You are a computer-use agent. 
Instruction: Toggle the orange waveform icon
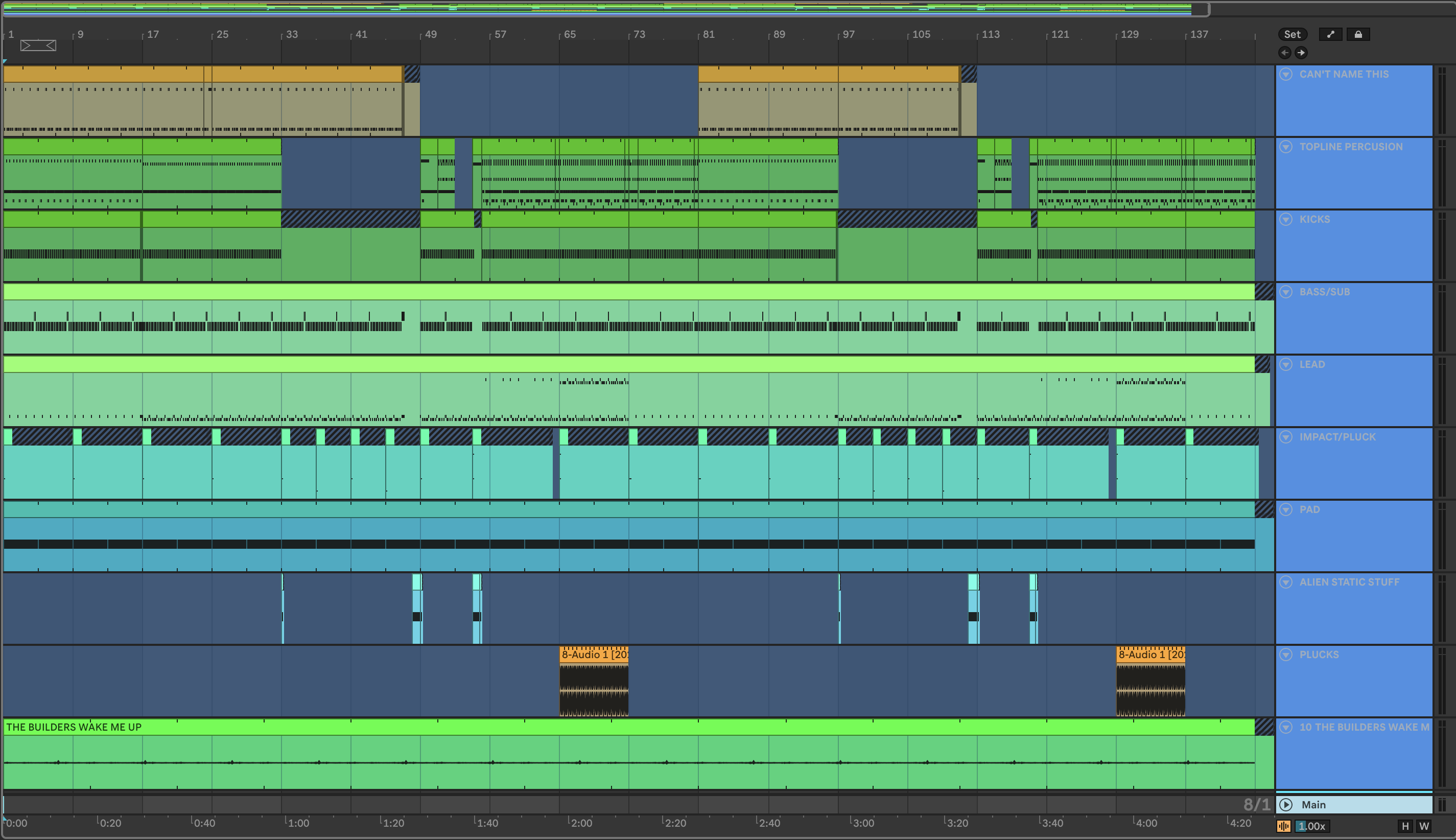point(1283,826)
